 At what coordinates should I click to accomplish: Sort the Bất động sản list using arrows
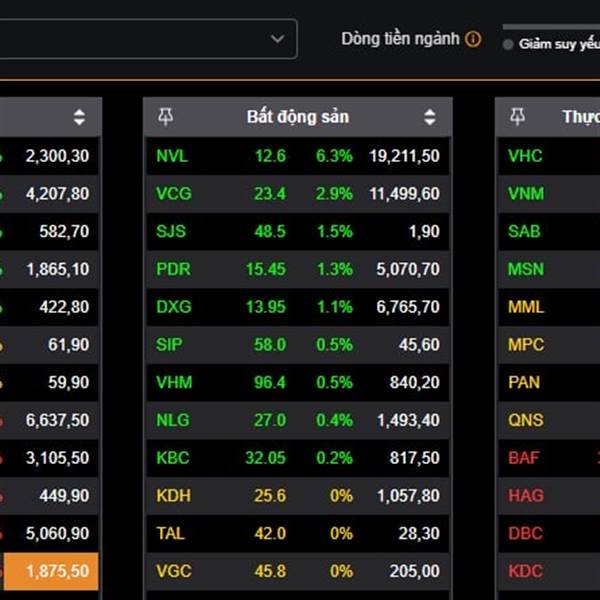(x=430, y=117)
